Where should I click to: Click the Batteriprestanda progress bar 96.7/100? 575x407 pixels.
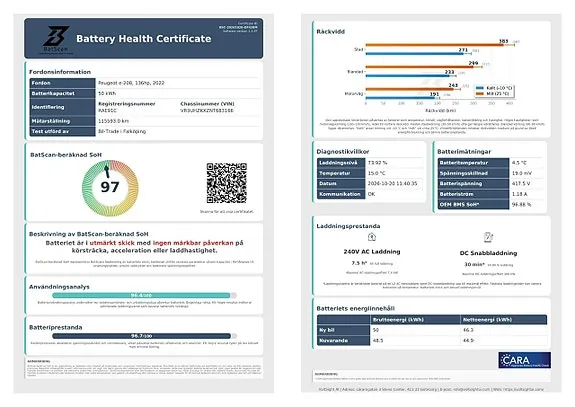(x=144, y=336)
